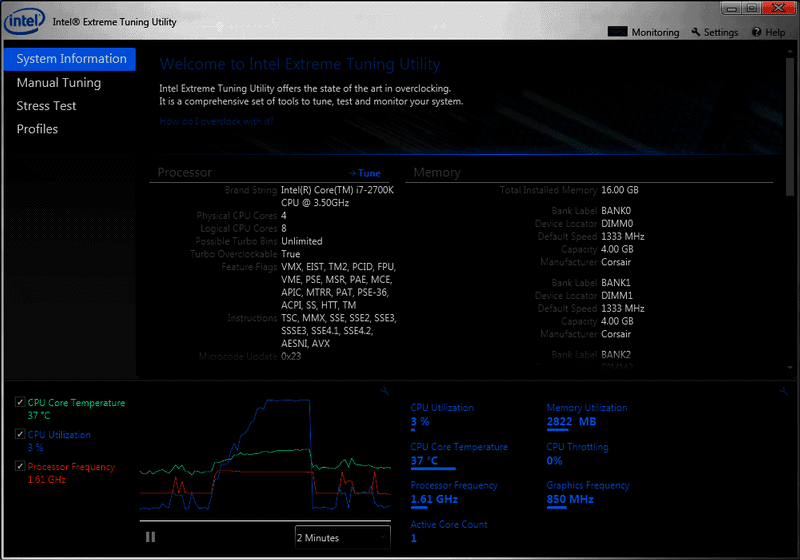Image resolution: width=800 pixels, height=560 pixels.
Task: Click the Tune link beside Processor
Action: tap(365, 173)
